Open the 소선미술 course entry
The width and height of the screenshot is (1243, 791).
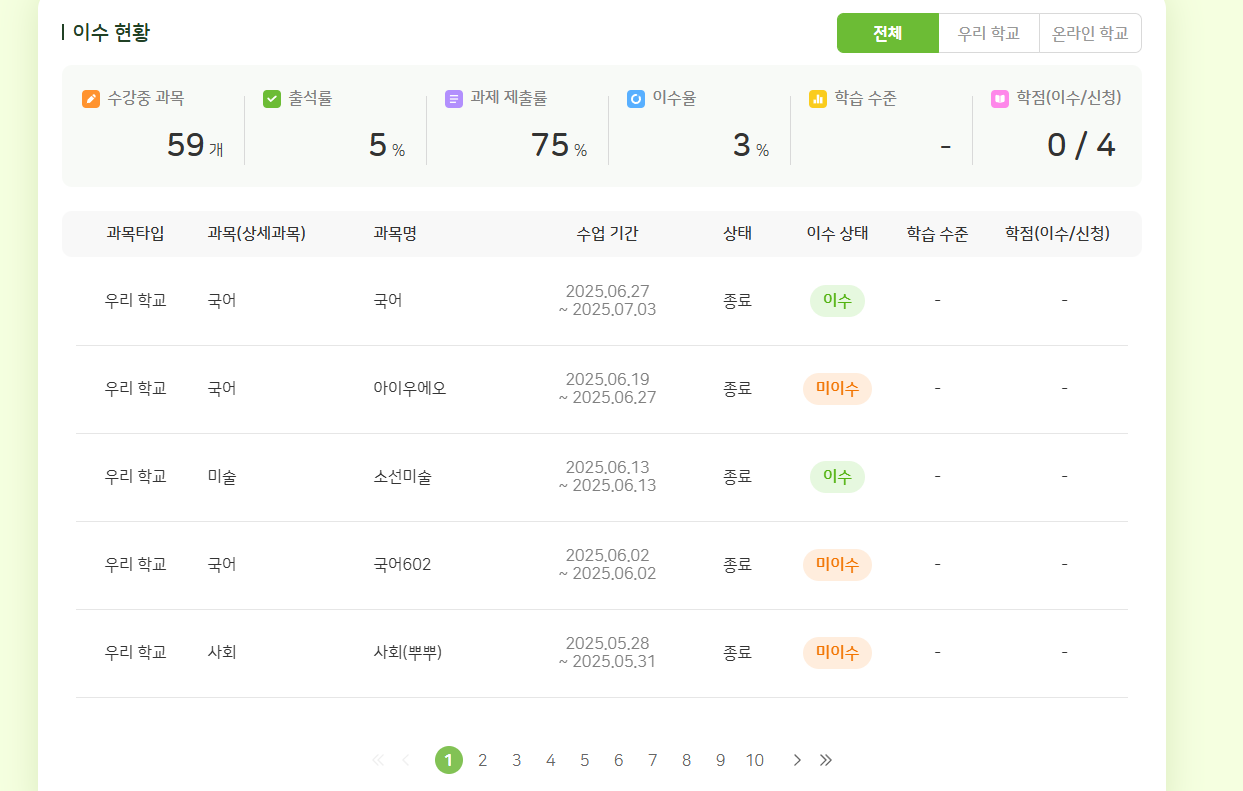tap(402, 477)
